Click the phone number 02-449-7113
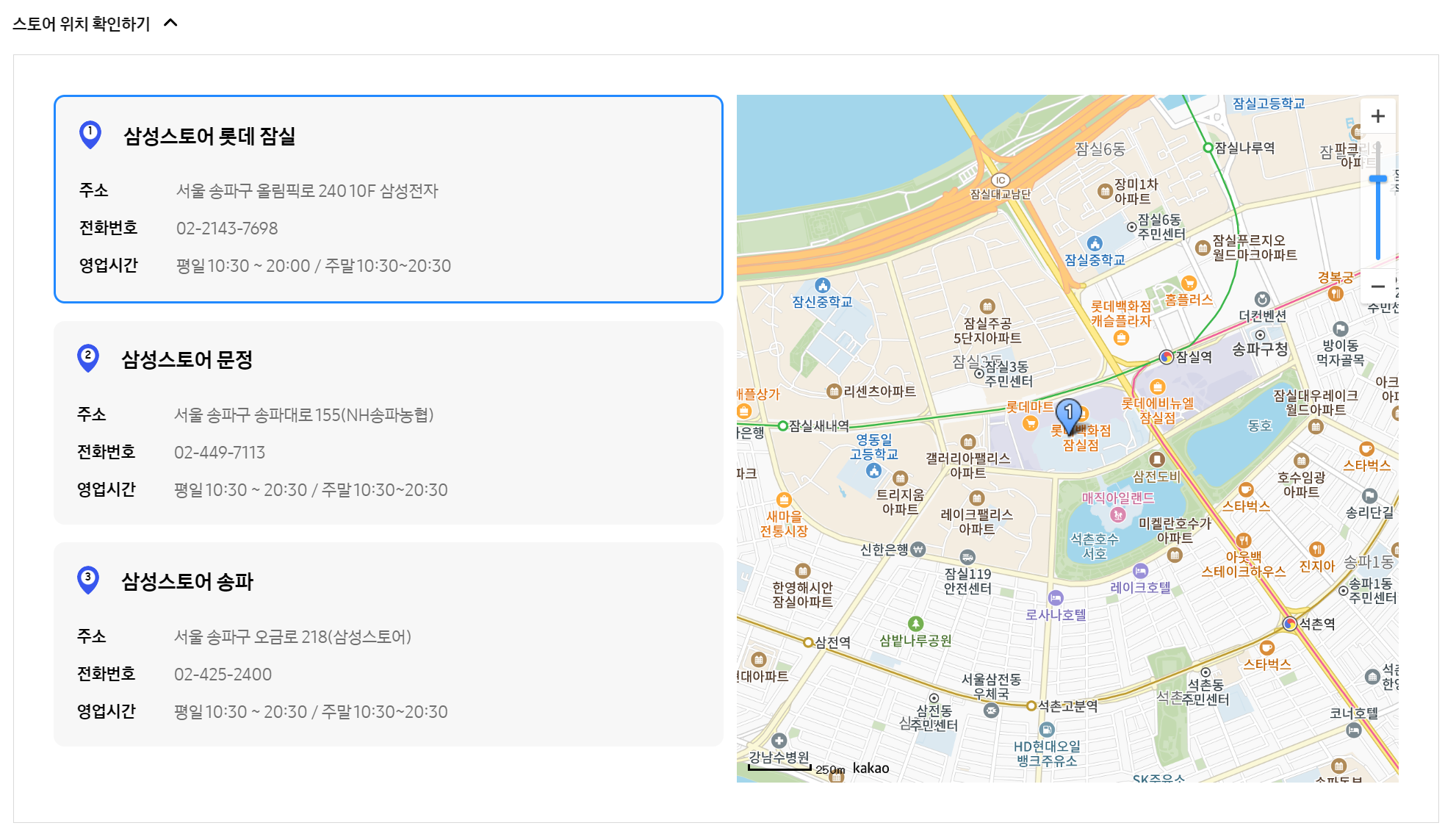This screenshot has height=834, width=1456. [x=220, y=453]
